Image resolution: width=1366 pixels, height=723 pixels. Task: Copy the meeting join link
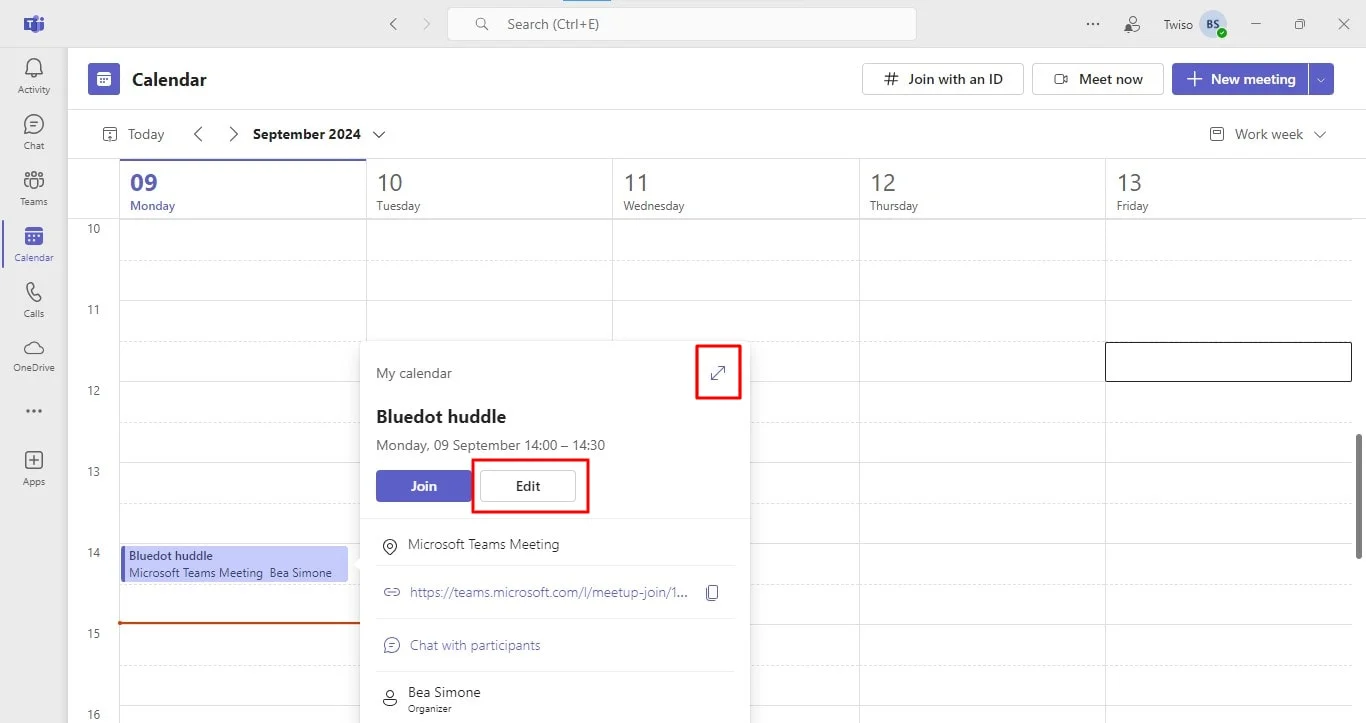click(712, 593)
